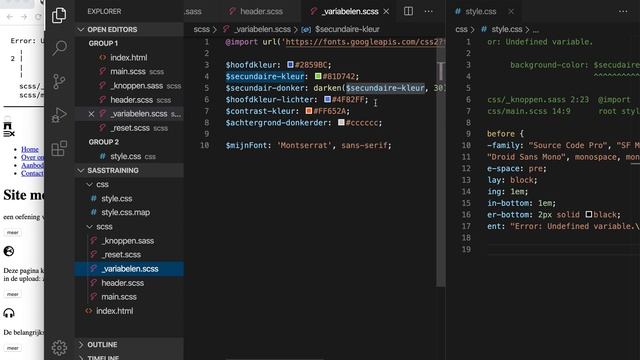Click the #cccccc color swatch

pos(341,122)
